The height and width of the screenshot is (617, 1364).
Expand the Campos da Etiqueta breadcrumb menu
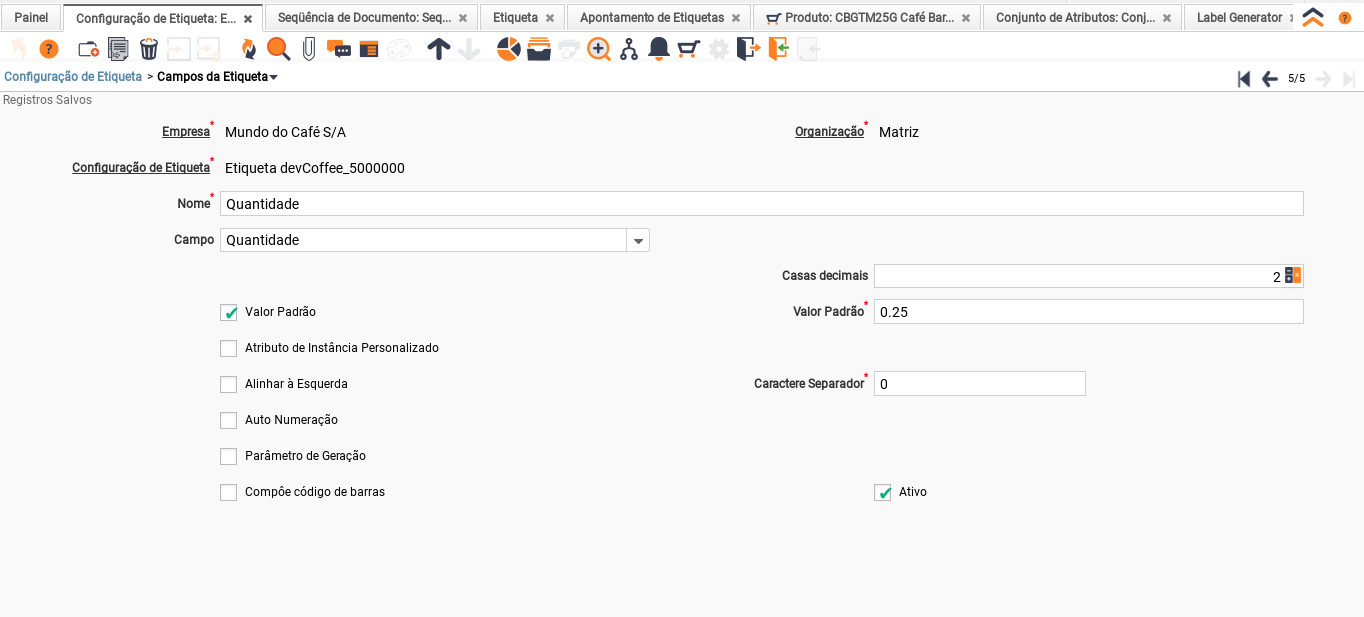tap(274, 77)
